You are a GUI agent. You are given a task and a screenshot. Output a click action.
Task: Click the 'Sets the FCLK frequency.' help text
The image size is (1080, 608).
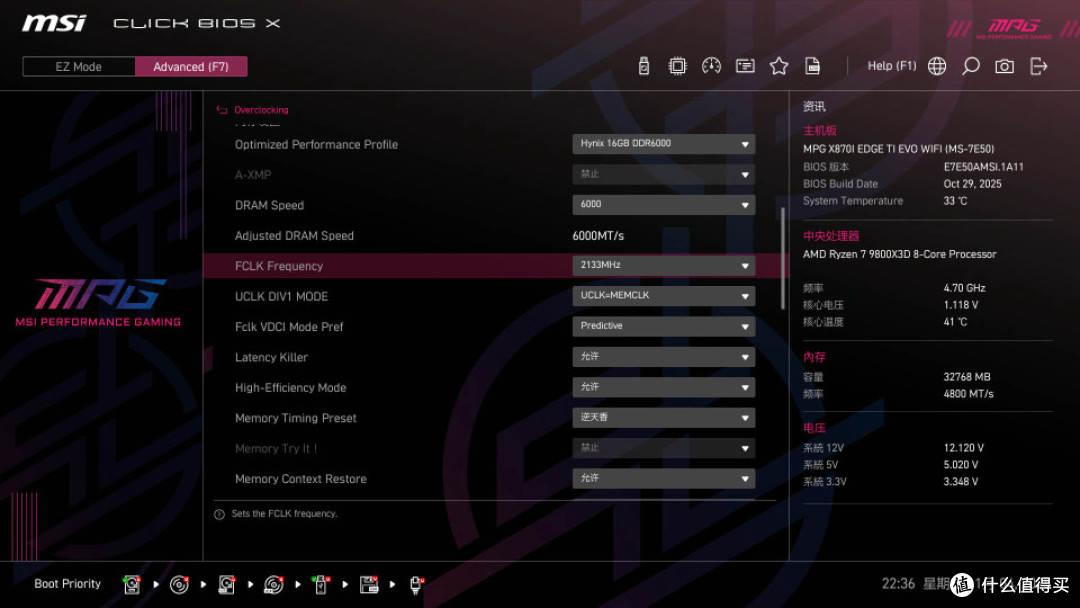pyautogui.click(x=284, y=514)
